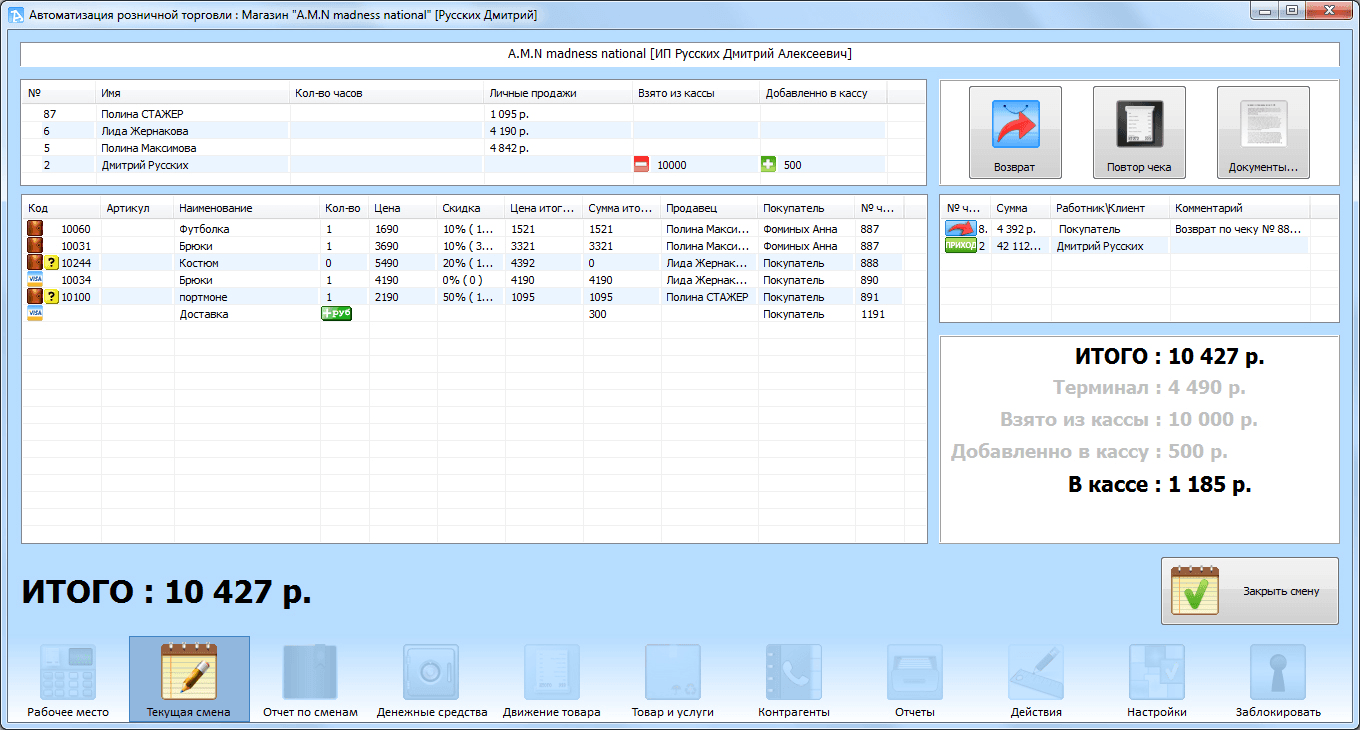1360x730 pixels.
Task: Click VISA icon for code 10034
Action: point(35,280)
